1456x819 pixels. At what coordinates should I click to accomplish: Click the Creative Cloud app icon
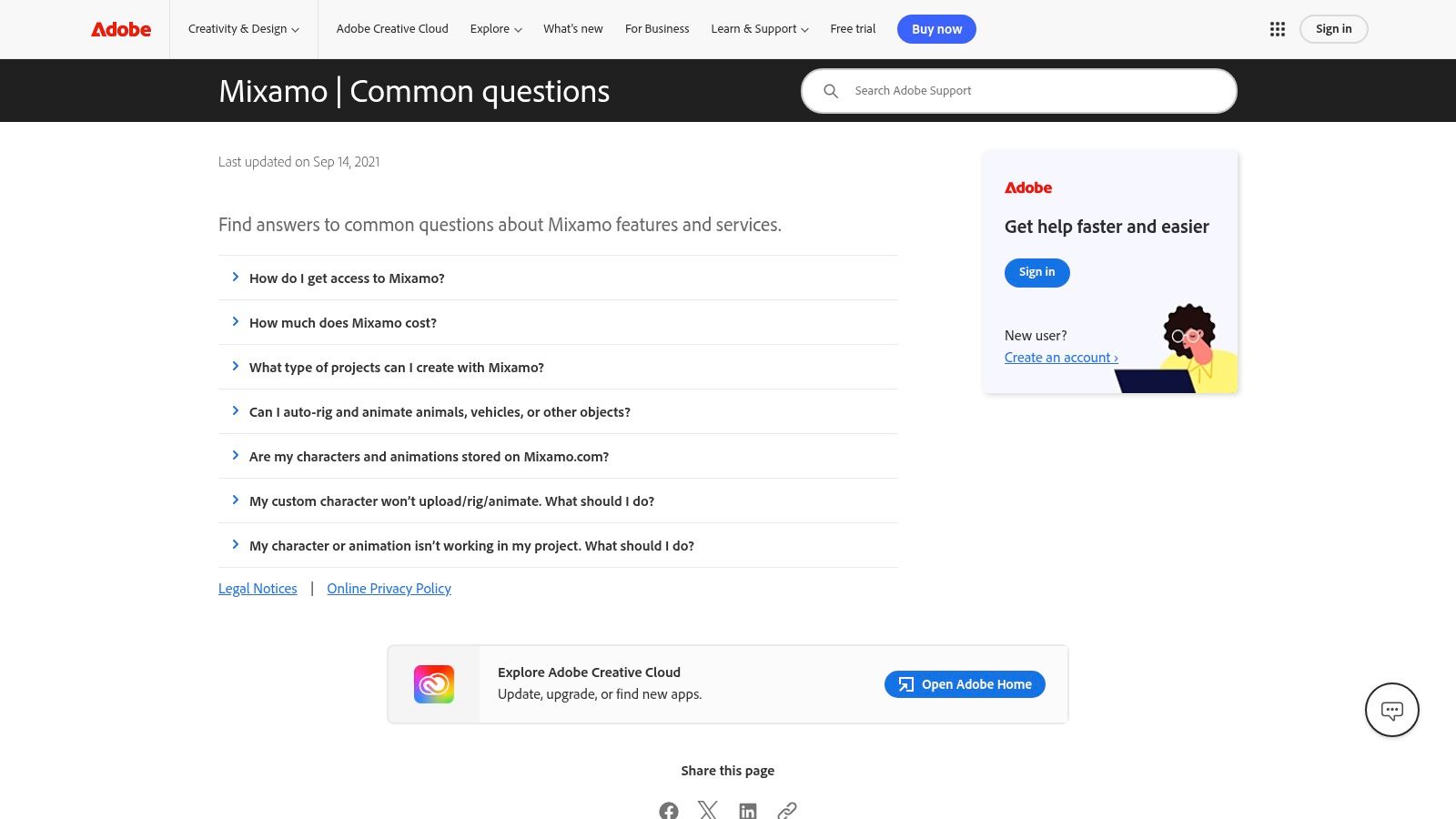click(x=434, y=684)
